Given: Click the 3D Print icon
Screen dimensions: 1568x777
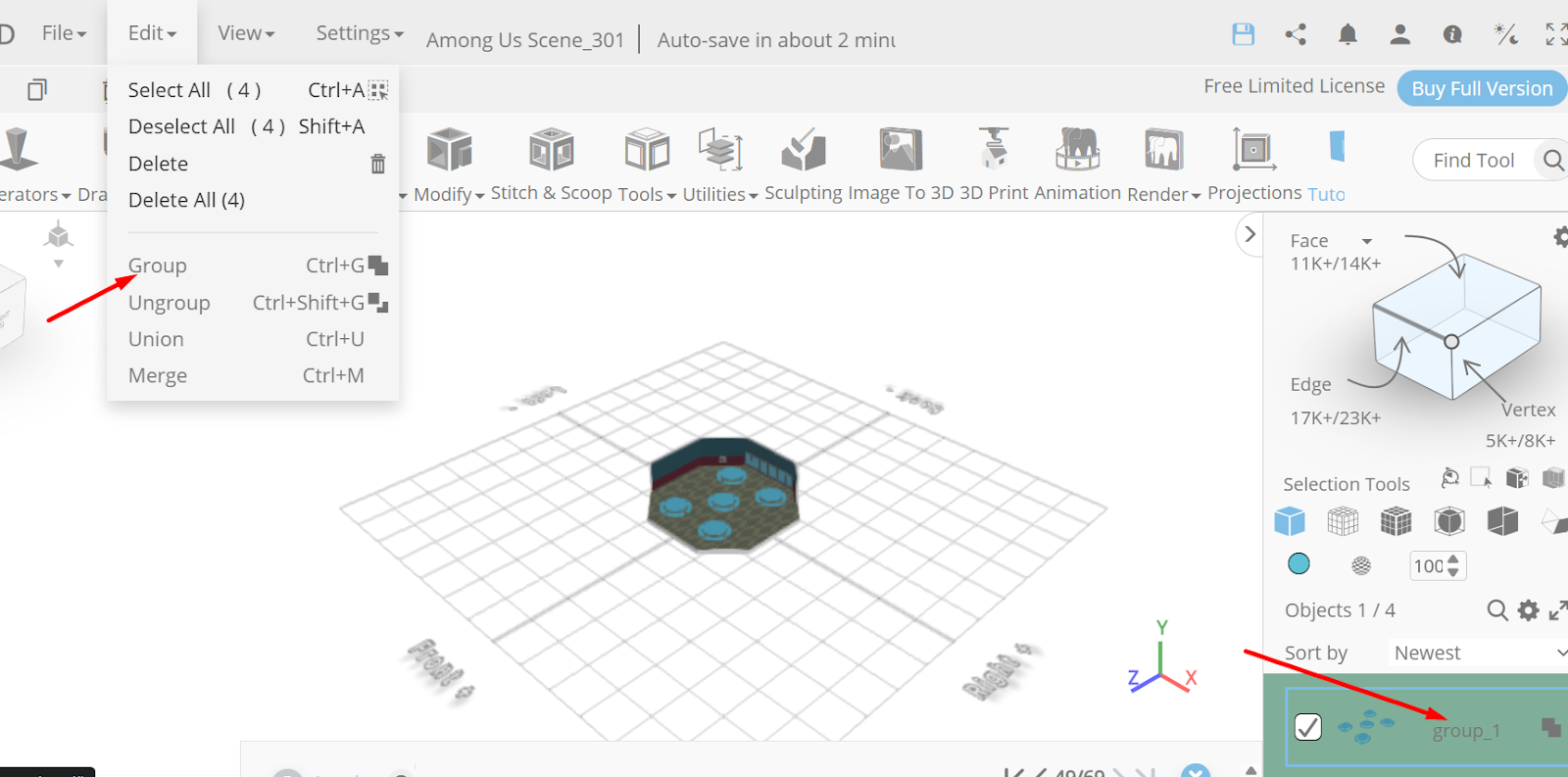Looking at the screenshot, I should pos(994,149).
